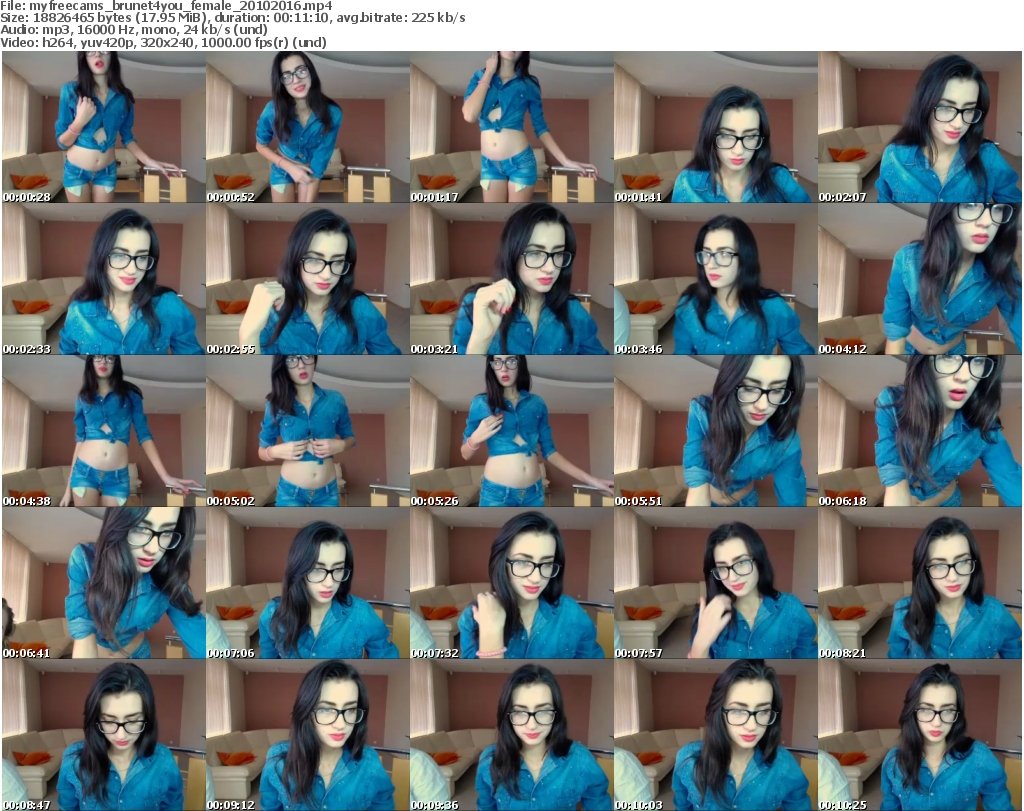Select the 'Size: 18826465 bytes' info line

click(232, 18)
